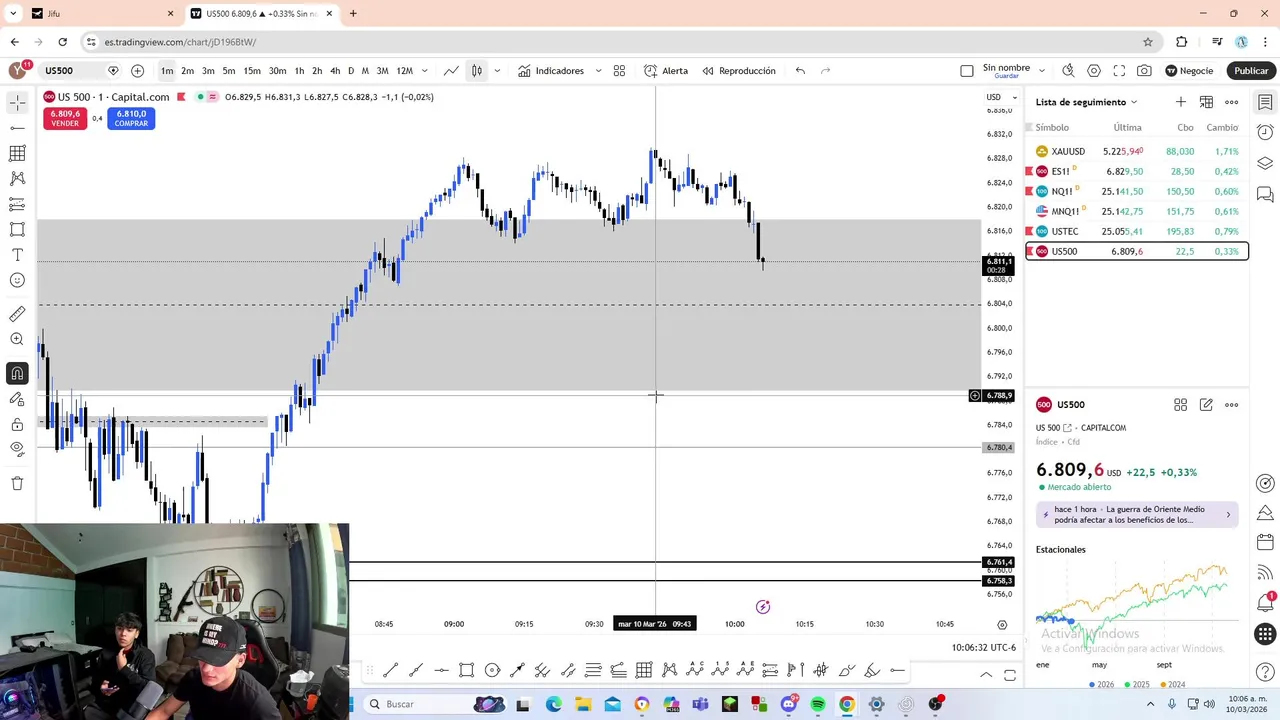This screenshot has width=1280, height=720.
Task: Expand the chart type dropdown arrow
Action: pos(497,71)
